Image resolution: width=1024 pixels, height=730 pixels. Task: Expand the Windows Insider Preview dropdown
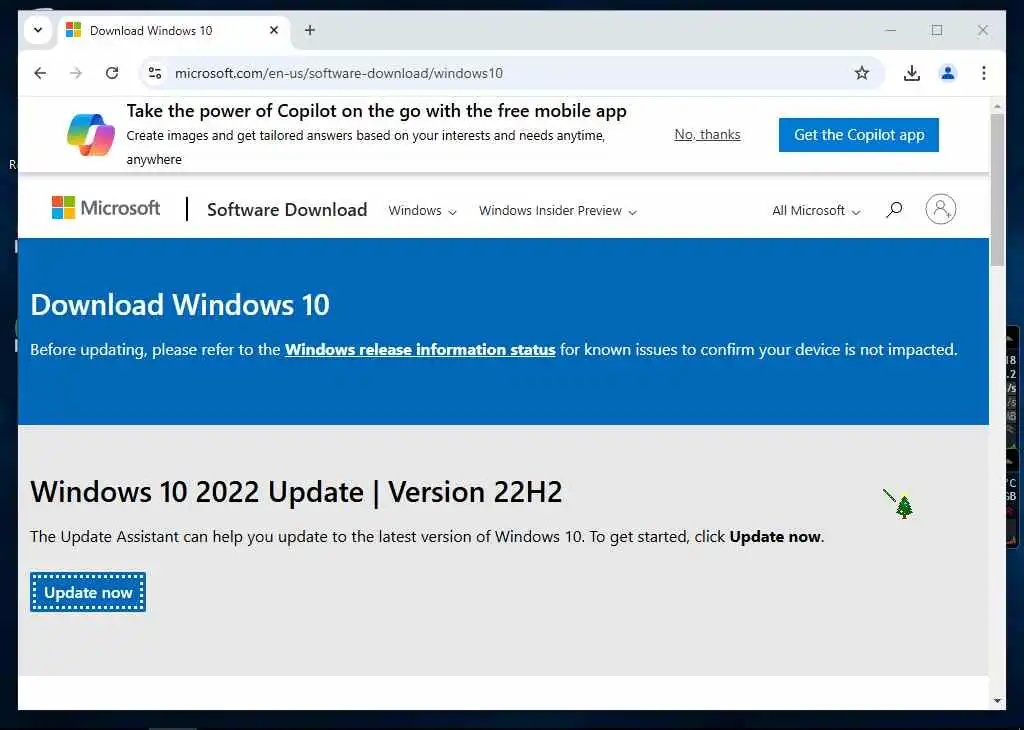coord(558,210)
